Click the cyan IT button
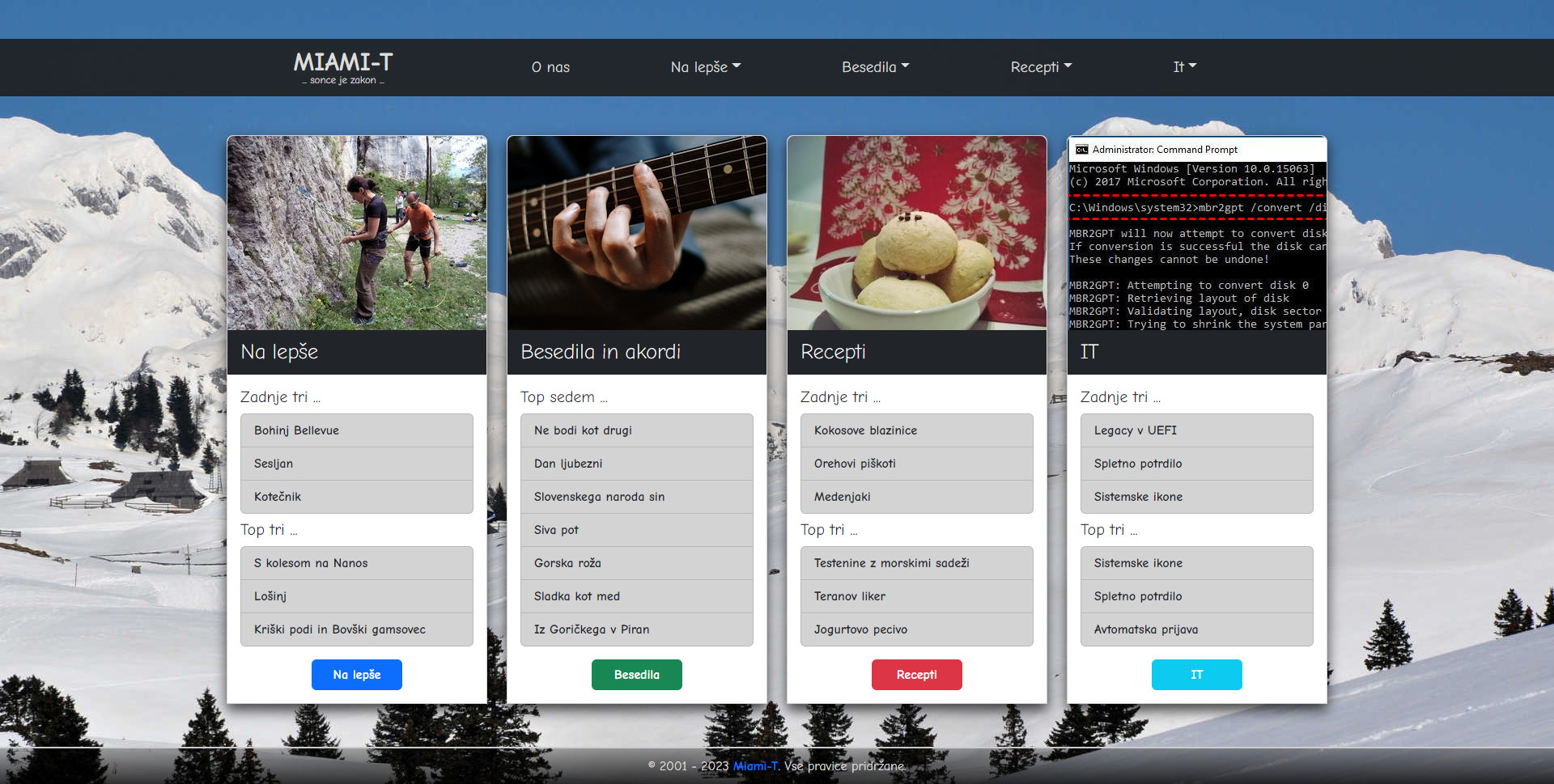The image size is (1554, 784). [x=1197, y=675]
